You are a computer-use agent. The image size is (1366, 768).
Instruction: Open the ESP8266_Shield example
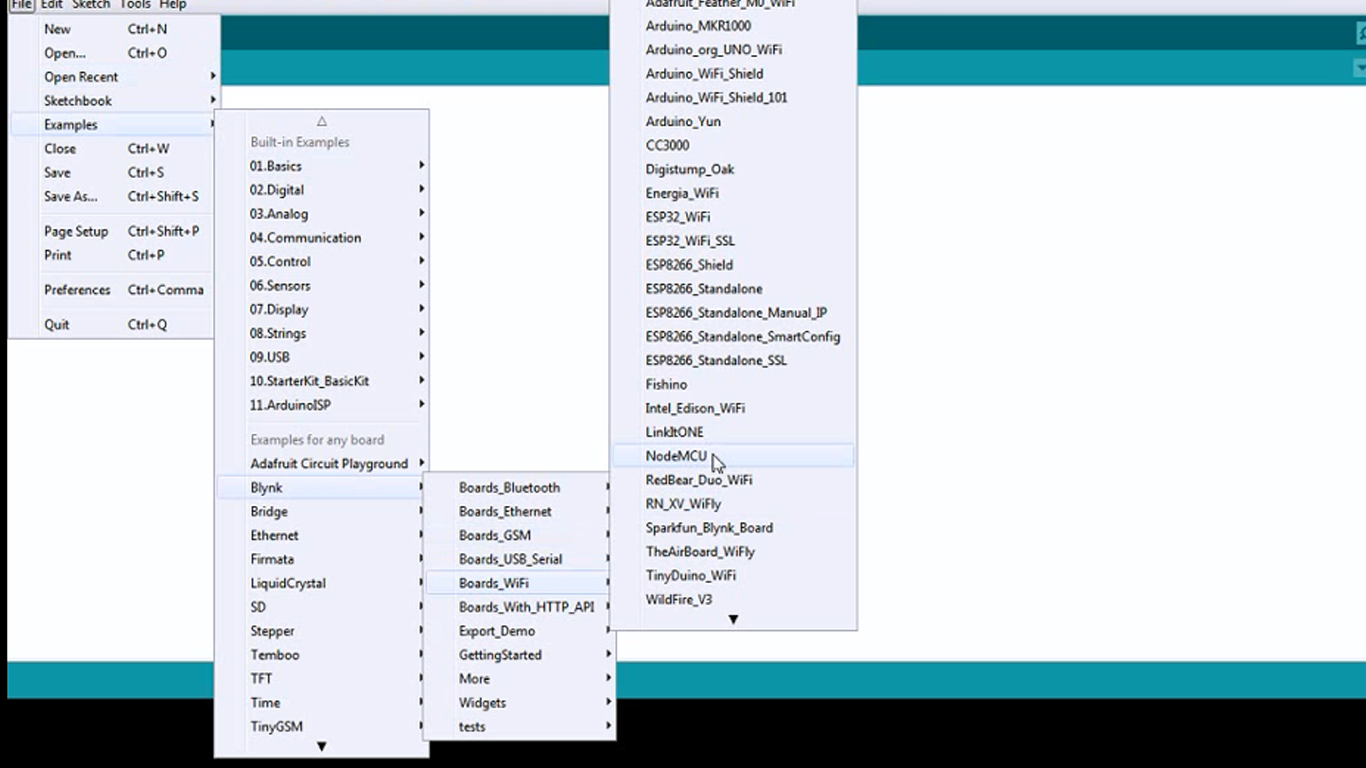click(x=733, y=265)
